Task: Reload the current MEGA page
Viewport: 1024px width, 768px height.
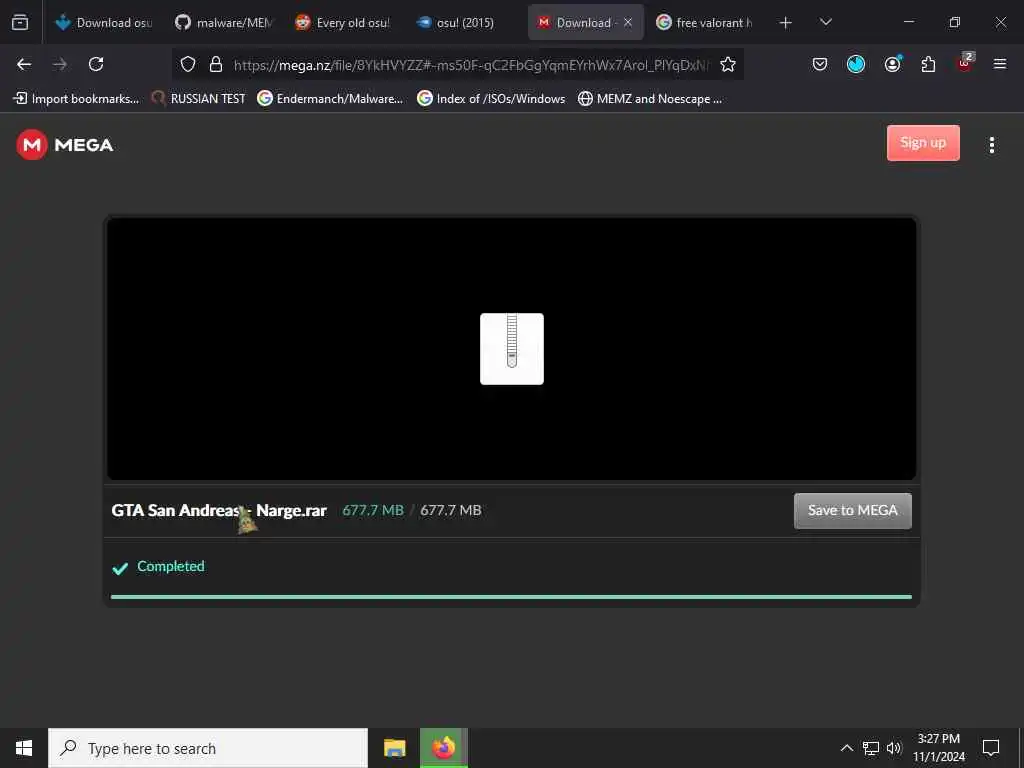Action: [96, 64]
